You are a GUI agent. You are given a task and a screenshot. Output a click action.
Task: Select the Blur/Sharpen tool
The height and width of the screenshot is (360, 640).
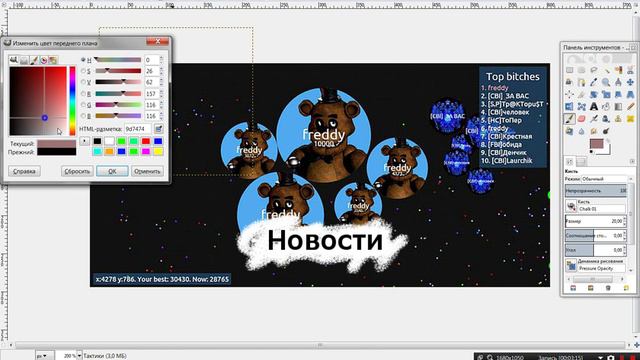pyautogui.click(x=582, y=131)
